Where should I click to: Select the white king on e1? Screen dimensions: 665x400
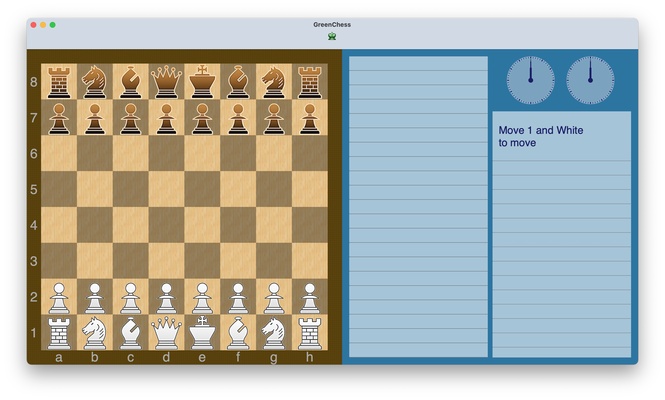(202, 333)
